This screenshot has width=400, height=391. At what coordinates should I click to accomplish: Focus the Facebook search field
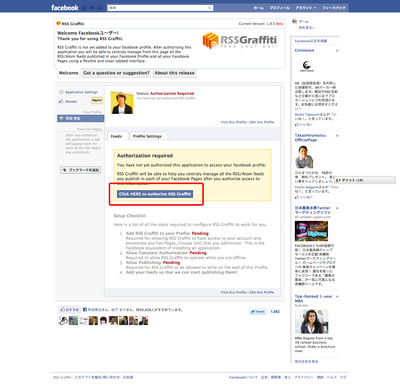click(160, 8)
